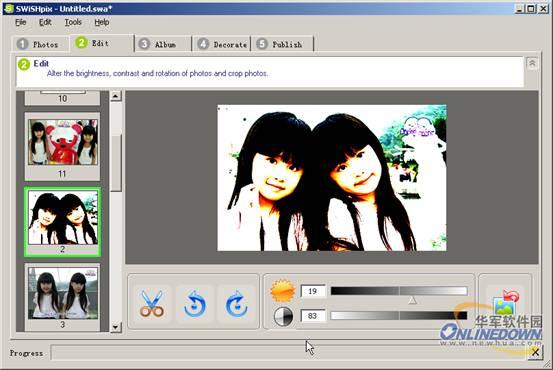Click the main photo preview
The height and width of the screenshot is (370, 553).
(x=332, y=178)
